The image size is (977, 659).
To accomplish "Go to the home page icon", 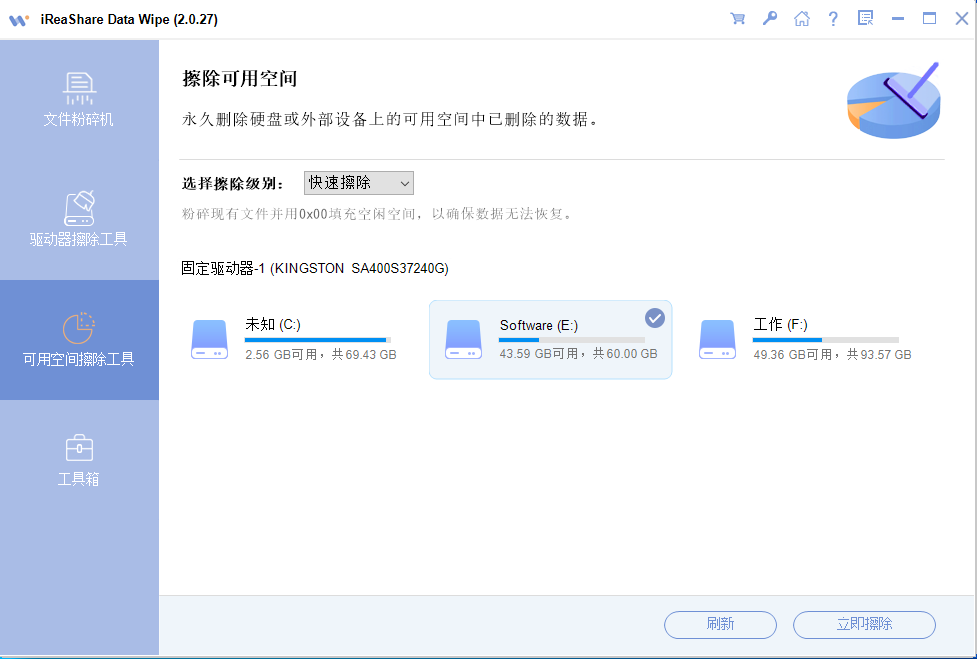I will [x=802, y=19].
